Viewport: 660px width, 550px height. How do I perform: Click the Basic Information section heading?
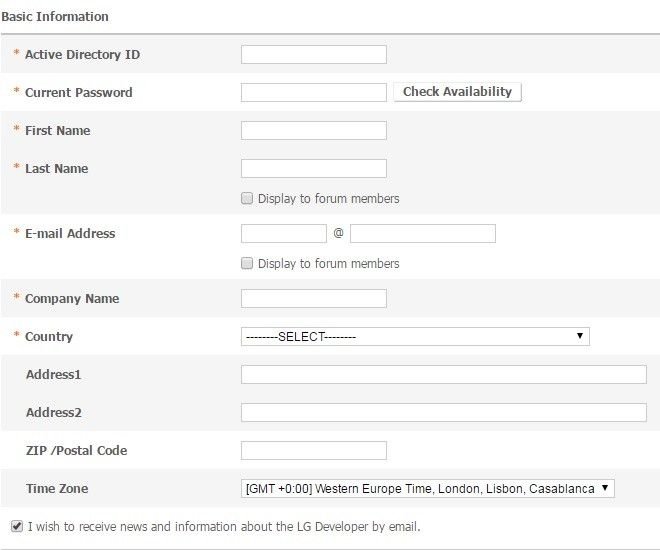[55, 17]
